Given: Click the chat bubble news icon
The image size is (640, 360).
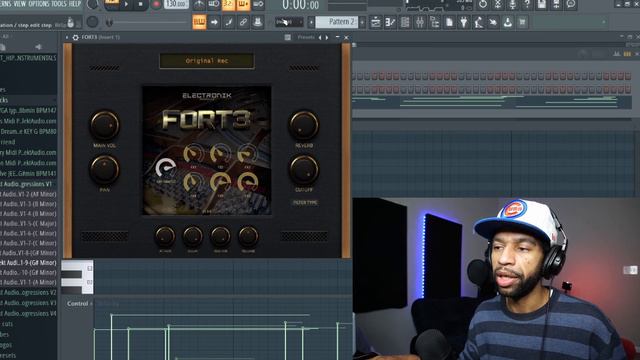Looking at the screenshot, I should coord(571,4).
